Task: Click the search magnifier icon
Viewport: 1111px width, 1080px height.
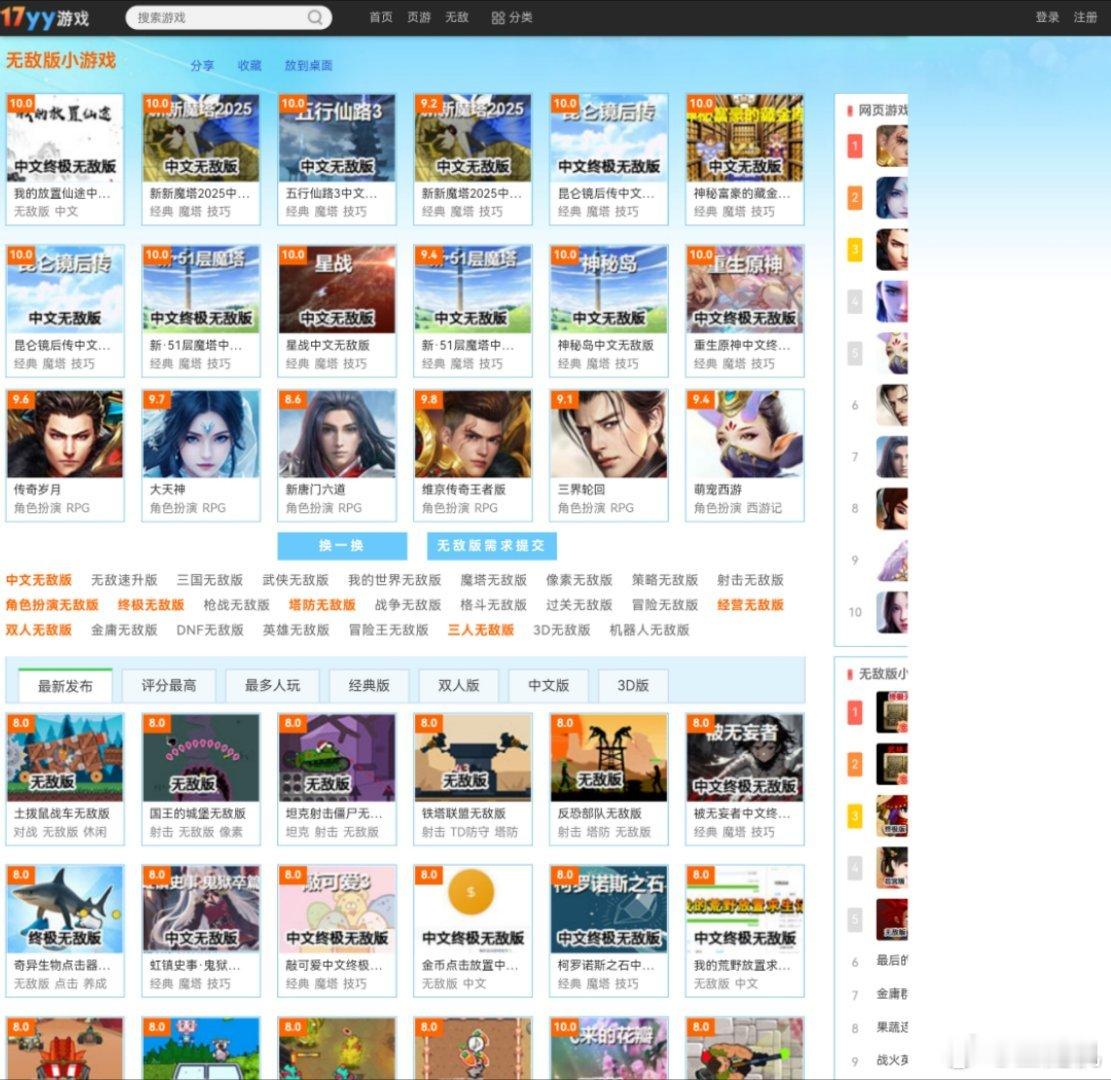Action: pyautogui.click(x=315, y=17)
